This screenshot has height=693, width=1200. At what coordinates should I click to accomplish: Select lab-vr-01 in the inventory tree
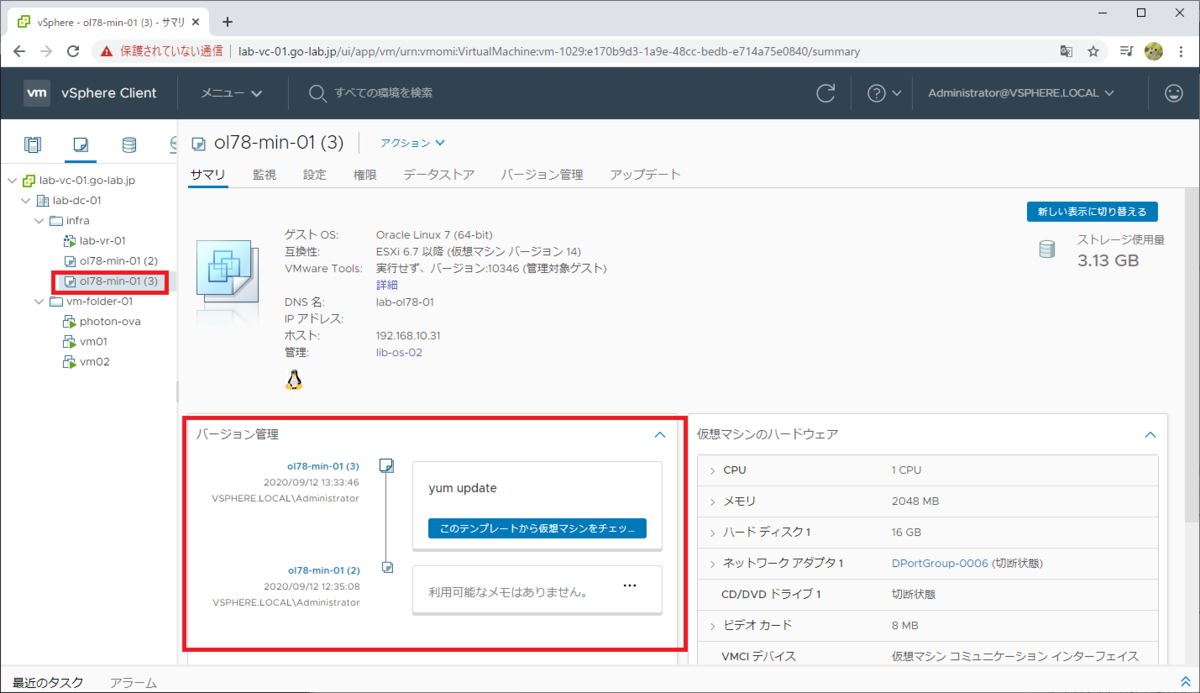point(102,240)
